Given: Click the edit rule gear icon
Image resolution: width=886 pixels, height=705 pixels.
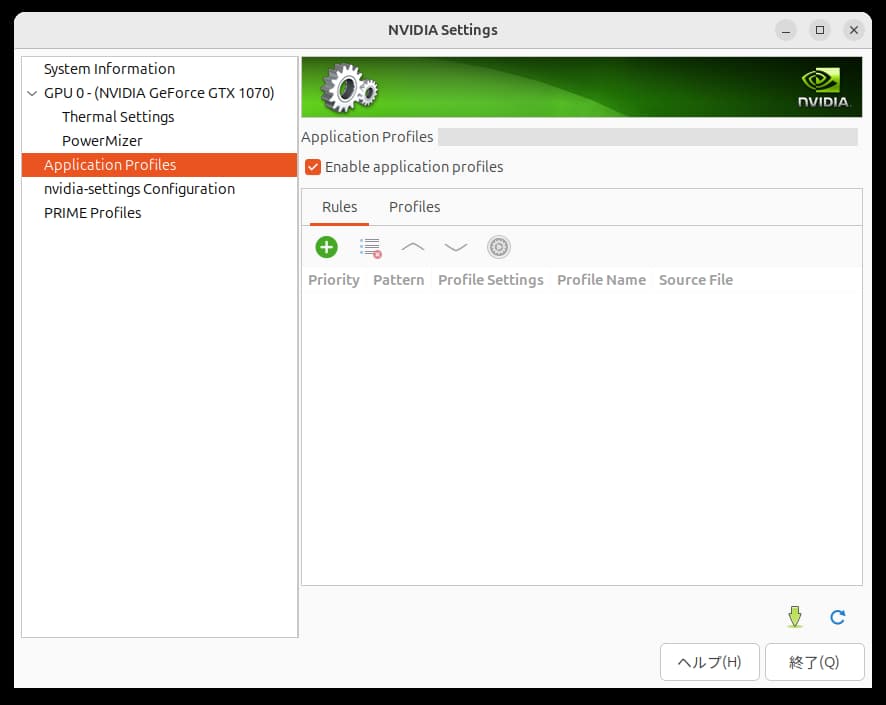Looking at the screenshot, I should [498, 247].
